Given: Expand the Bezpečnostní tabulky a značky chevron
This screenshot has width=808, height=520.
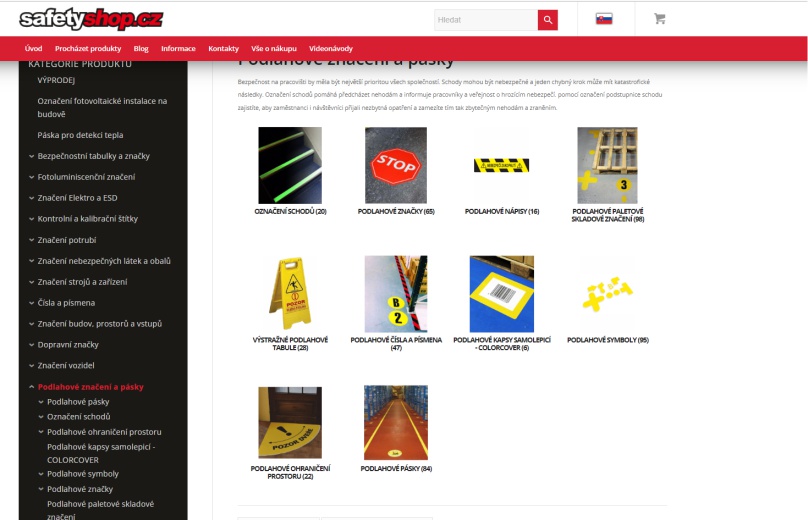Looking at the screenshot, I should [31, 156].
